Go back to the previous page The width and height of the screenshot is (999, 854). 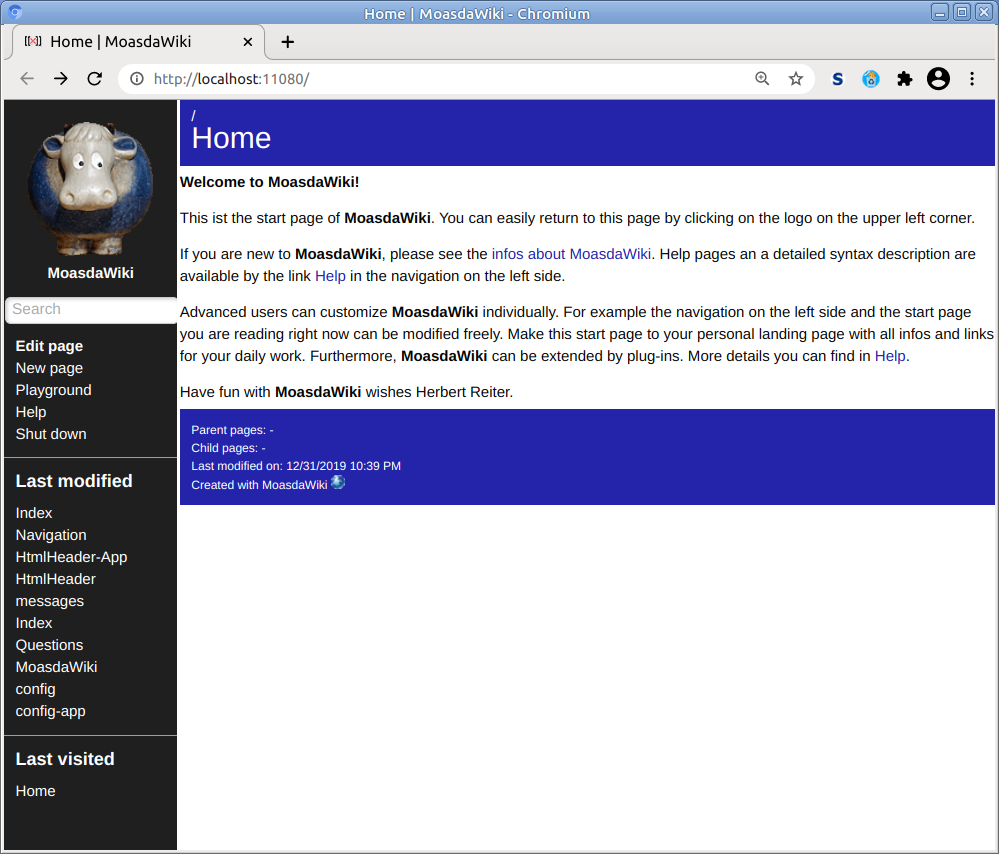(27, 79)
